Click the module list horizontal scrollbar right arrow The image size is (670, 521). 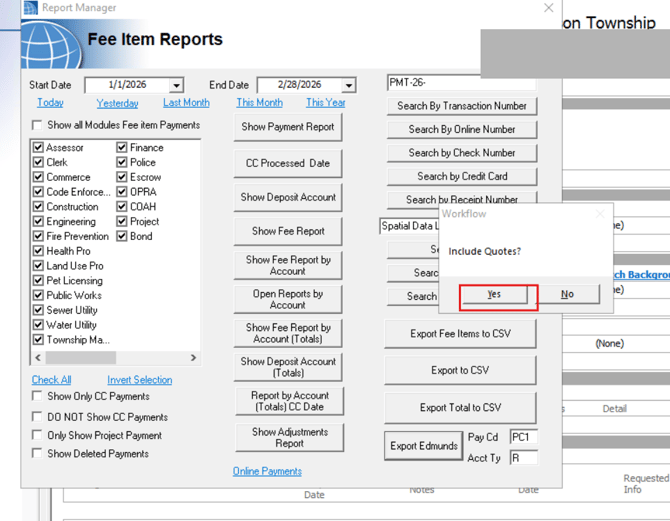pos(193,357)
